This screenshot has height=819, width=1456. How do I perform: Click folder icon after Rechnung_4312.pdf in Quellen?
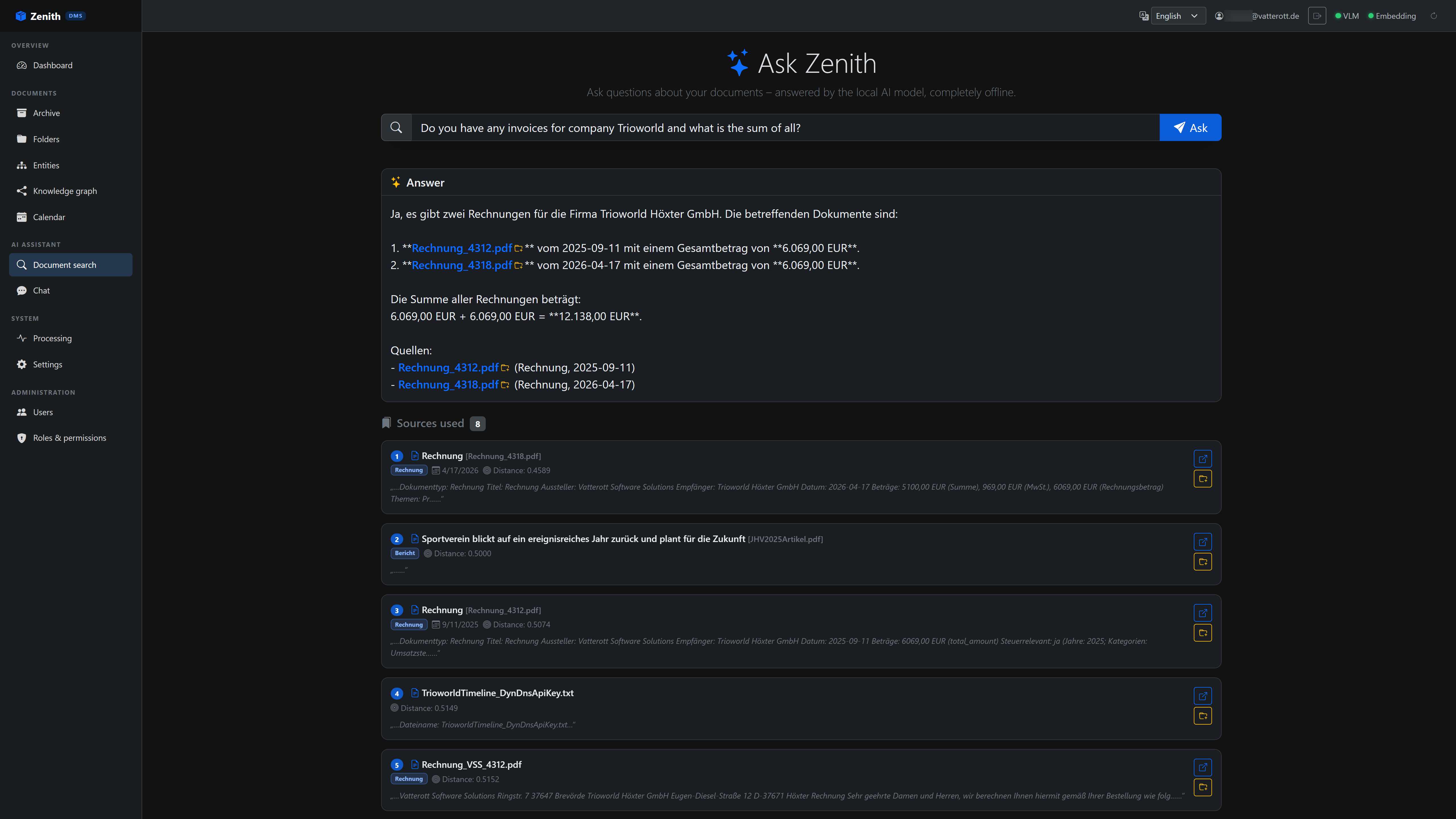point(505,368)
